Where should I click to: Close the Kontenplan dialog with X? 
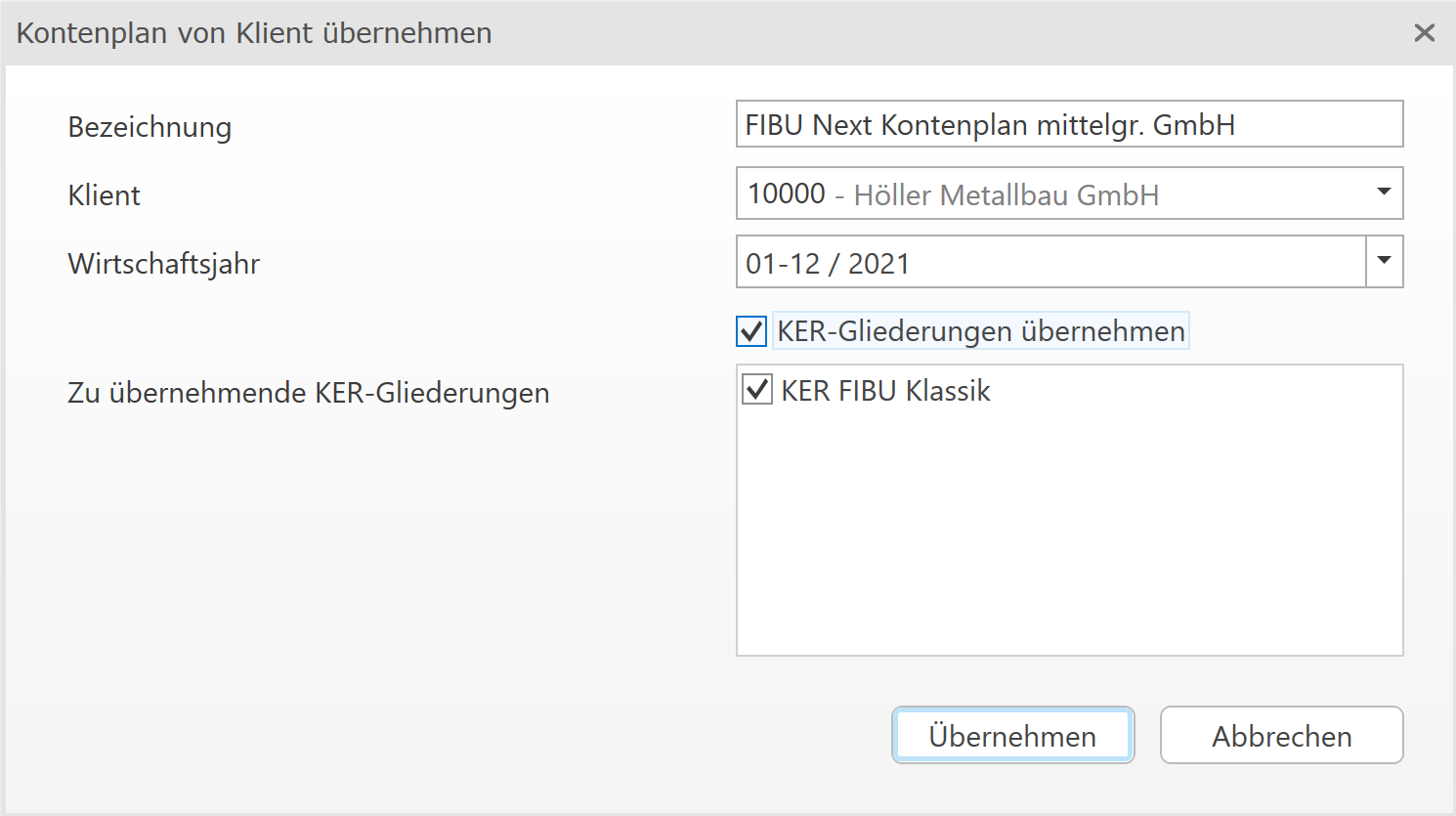(x=1424, y=33)
